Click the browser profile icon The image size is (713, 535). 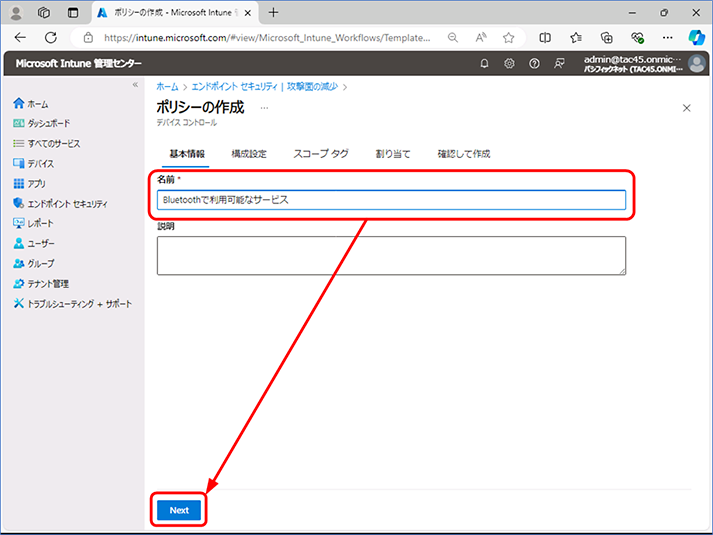click(x=16, y=13)
